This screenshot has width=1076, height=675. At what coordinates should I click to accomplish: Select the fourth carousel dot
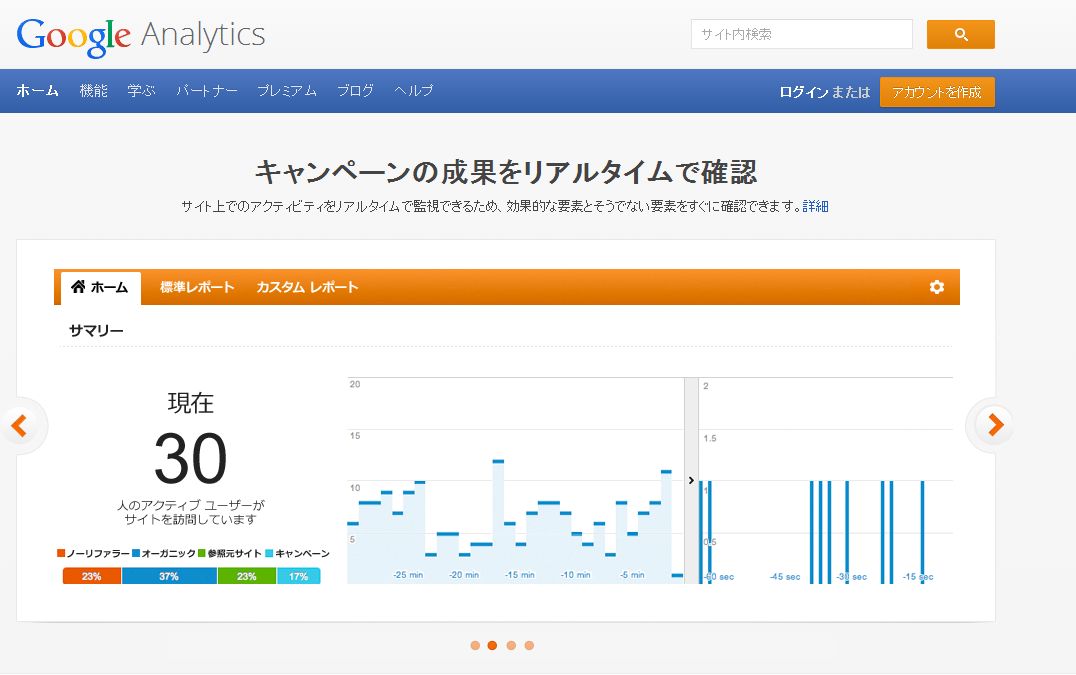[x=529, y=646]
